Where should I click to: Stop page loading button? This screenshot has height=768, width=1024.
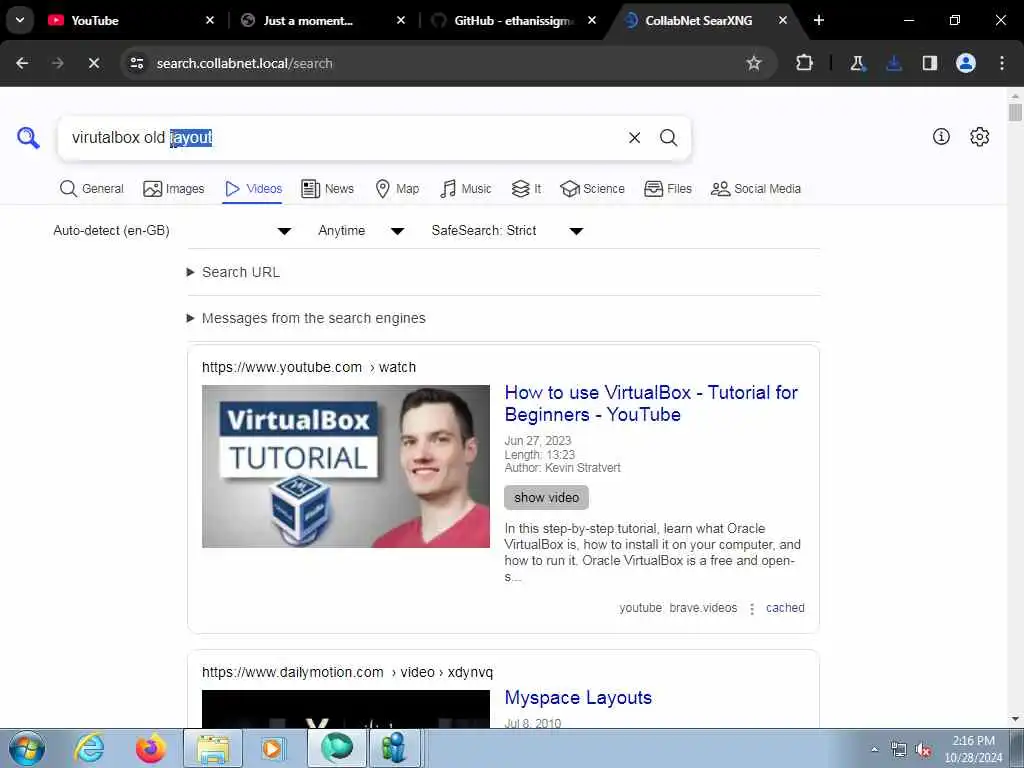point(94,63)
